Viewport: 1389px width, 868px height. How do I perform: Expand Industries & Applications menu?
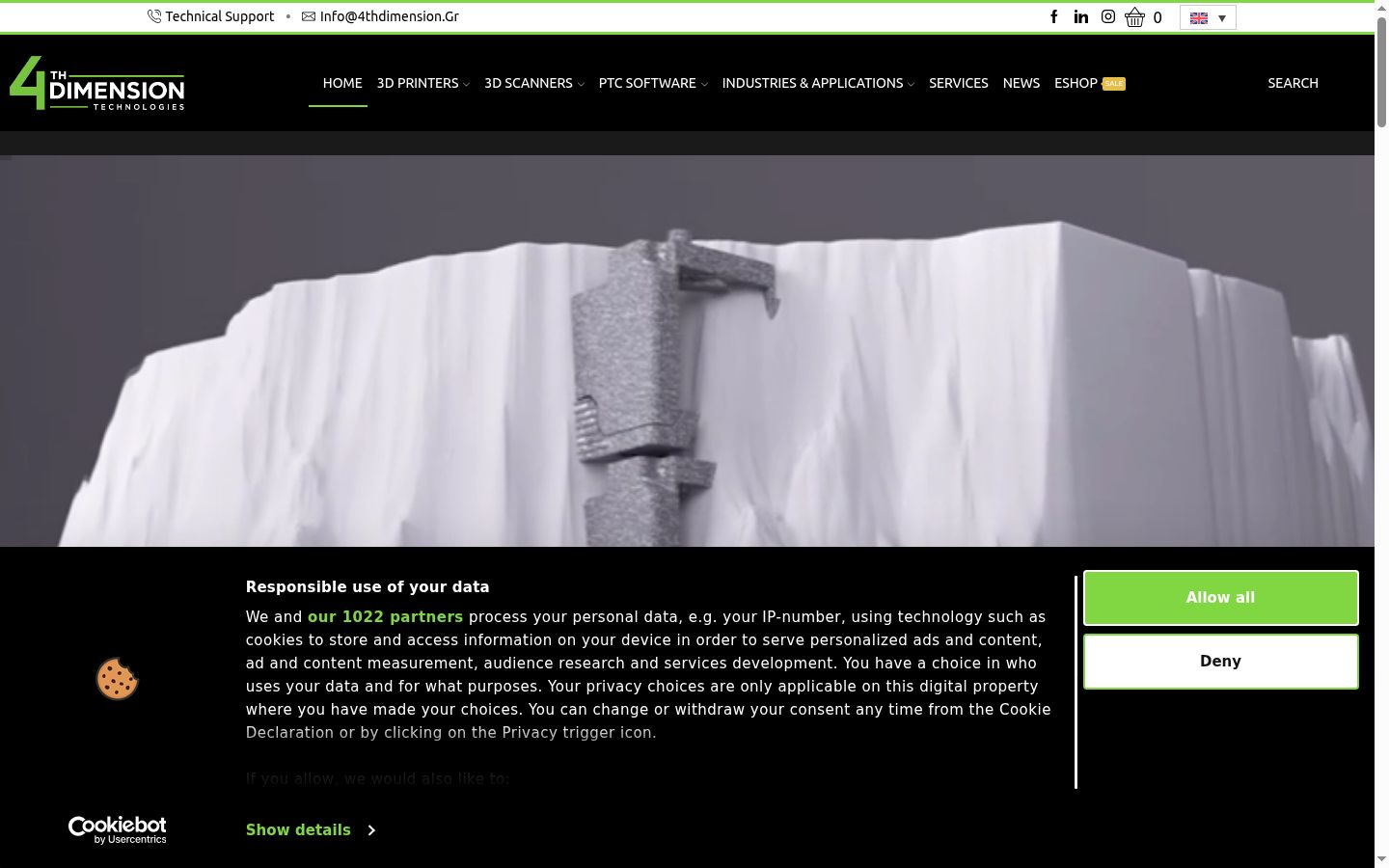pos(818,83)
